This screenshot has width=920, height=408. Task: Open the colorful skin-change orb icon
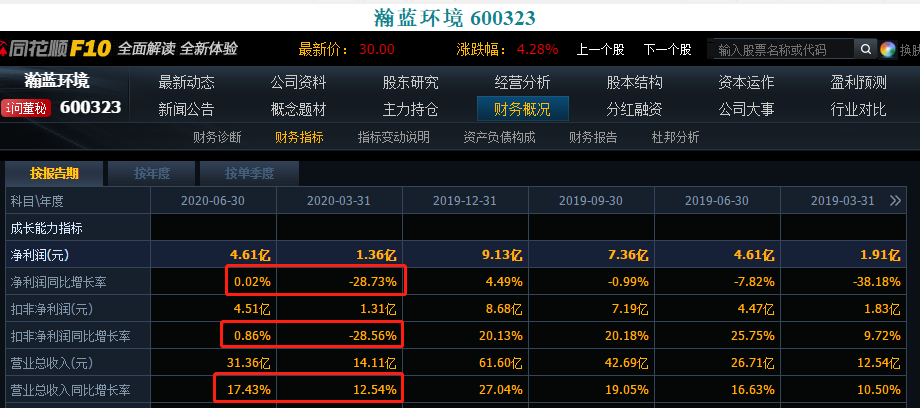tap(888, 49)
